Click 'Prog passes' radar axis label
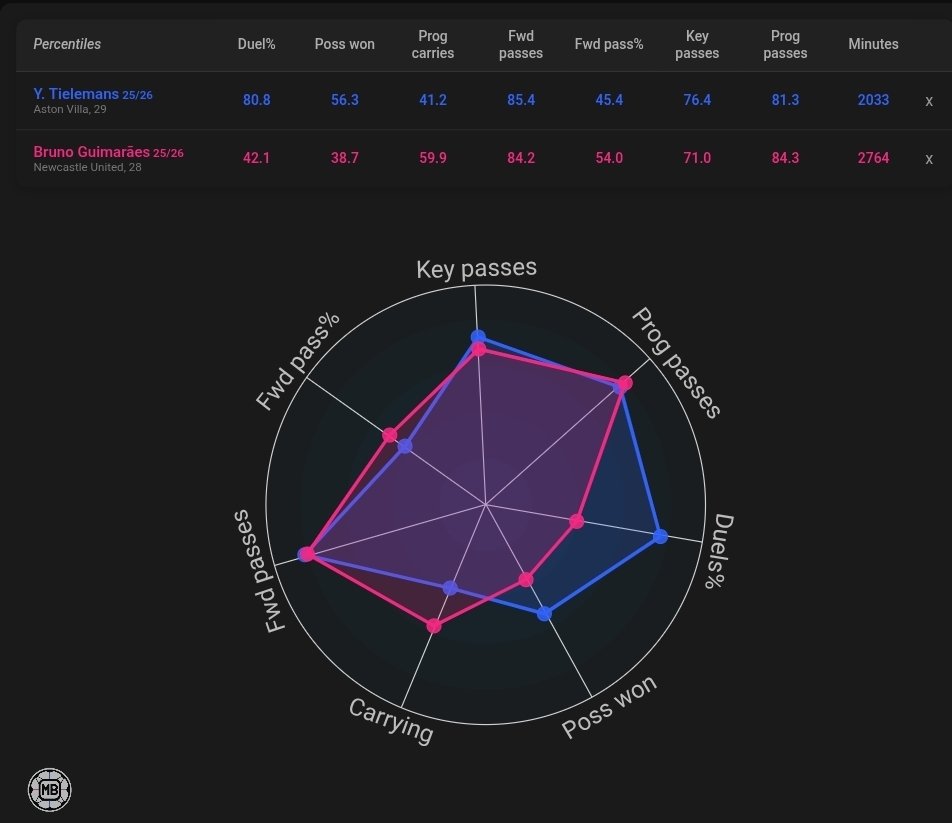952x823 pixels. (x=676, y=363)
